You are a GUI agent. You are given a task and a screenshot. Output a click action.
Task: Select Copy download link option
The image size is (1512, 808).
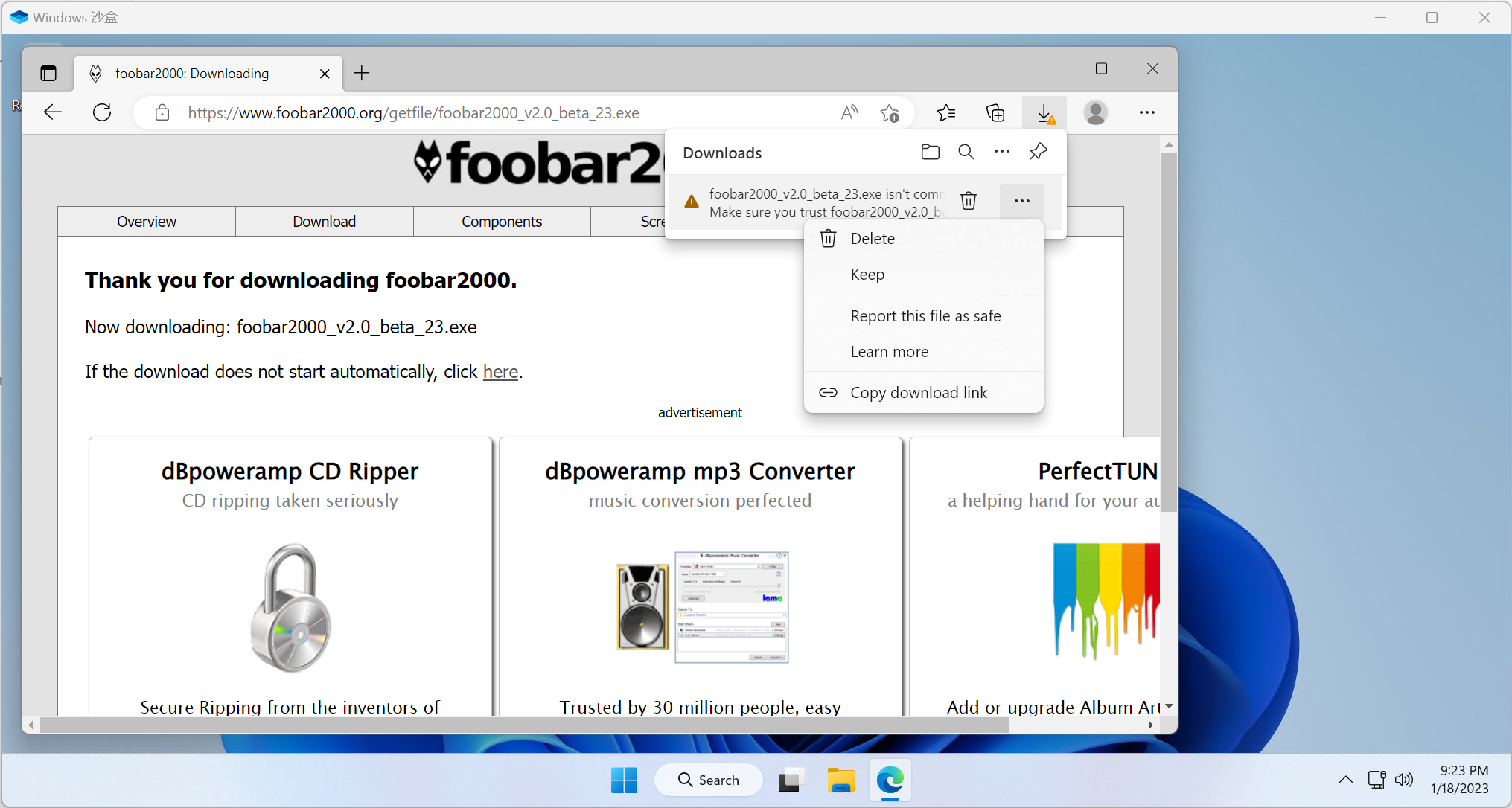(918, 393)
